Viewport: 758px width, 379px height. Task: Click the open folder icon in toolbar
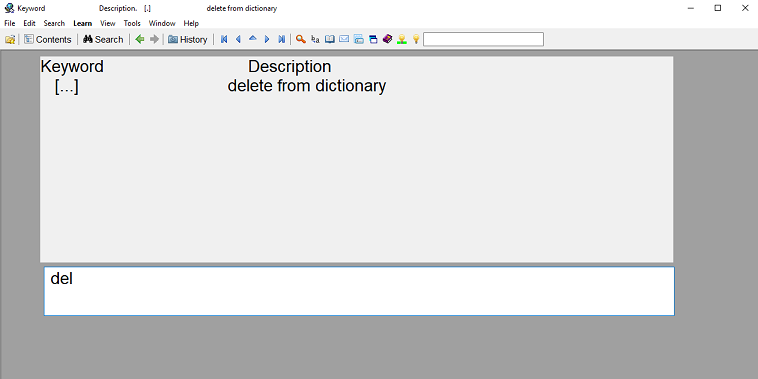10,40
